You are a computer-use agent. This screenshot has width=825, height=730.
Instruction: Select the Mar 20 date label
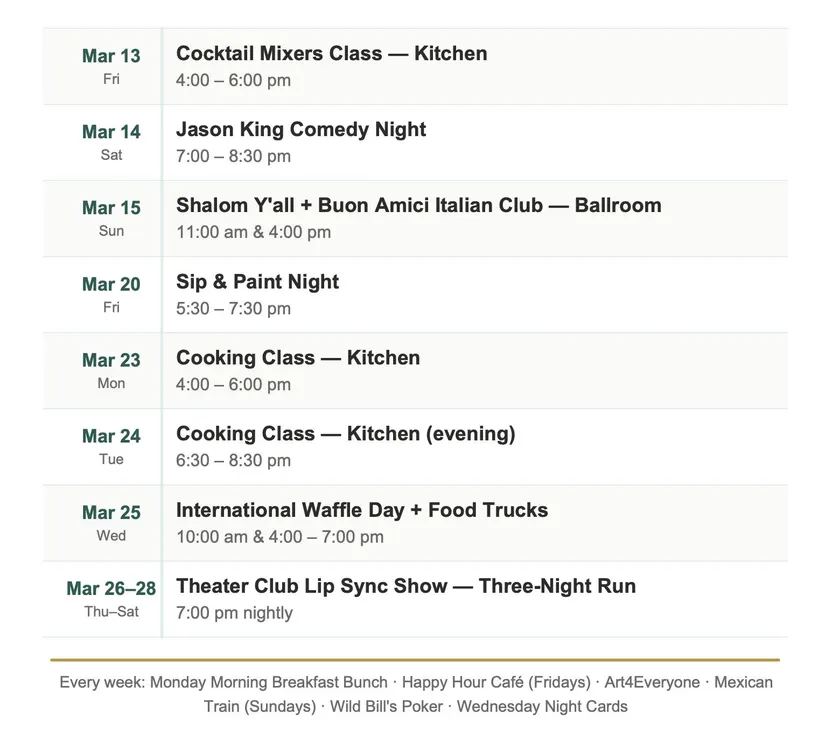click(x=111, y=284)
